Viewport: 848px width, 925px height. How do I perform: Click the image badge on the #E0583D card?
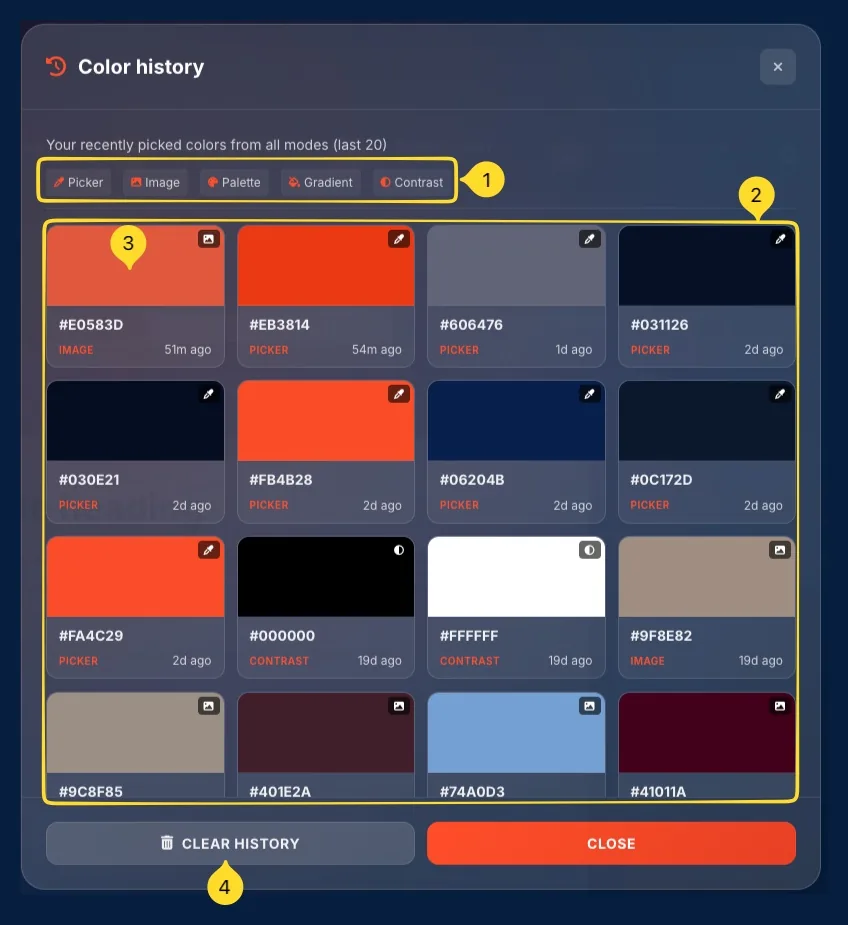pyautogui.click(x=208, y=239)
